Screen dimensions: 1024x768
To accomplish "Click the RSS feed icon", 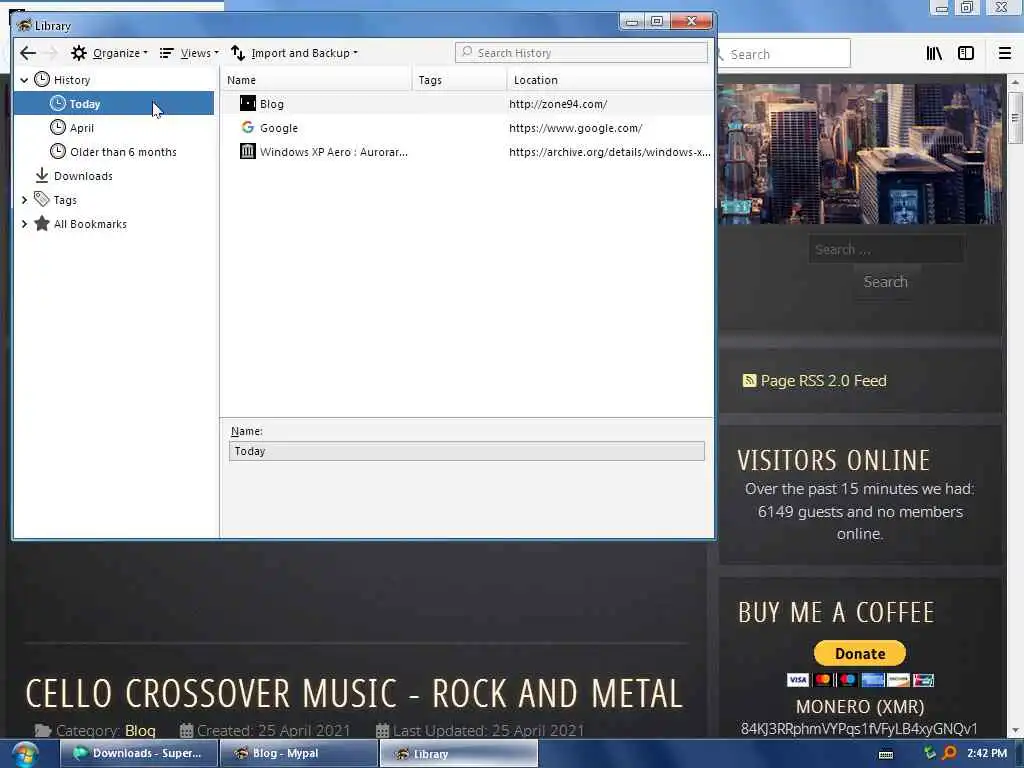I will tap(749, 380).
